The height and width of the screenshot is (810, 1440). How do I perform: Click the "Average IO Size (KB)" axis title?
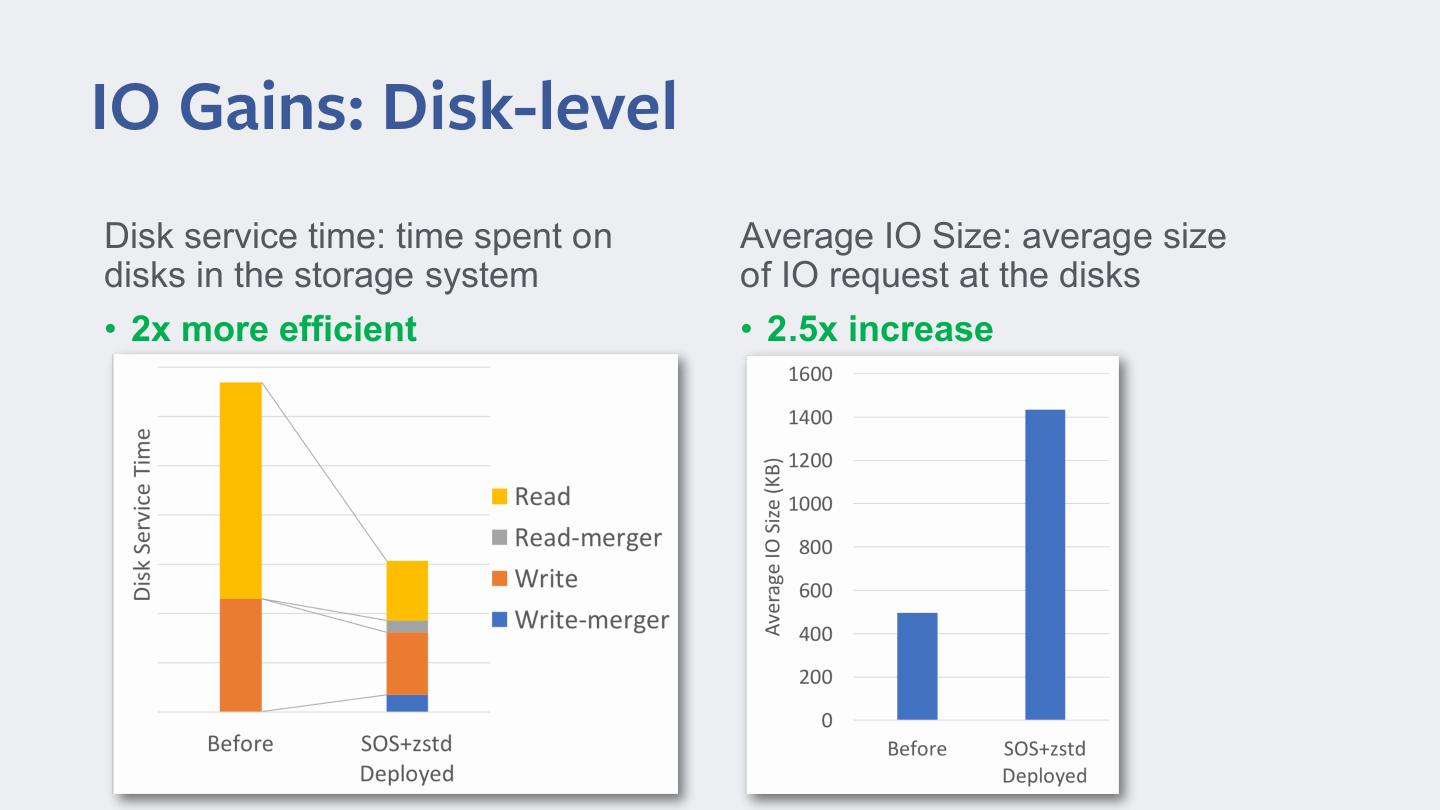click(x=773, y=547)
